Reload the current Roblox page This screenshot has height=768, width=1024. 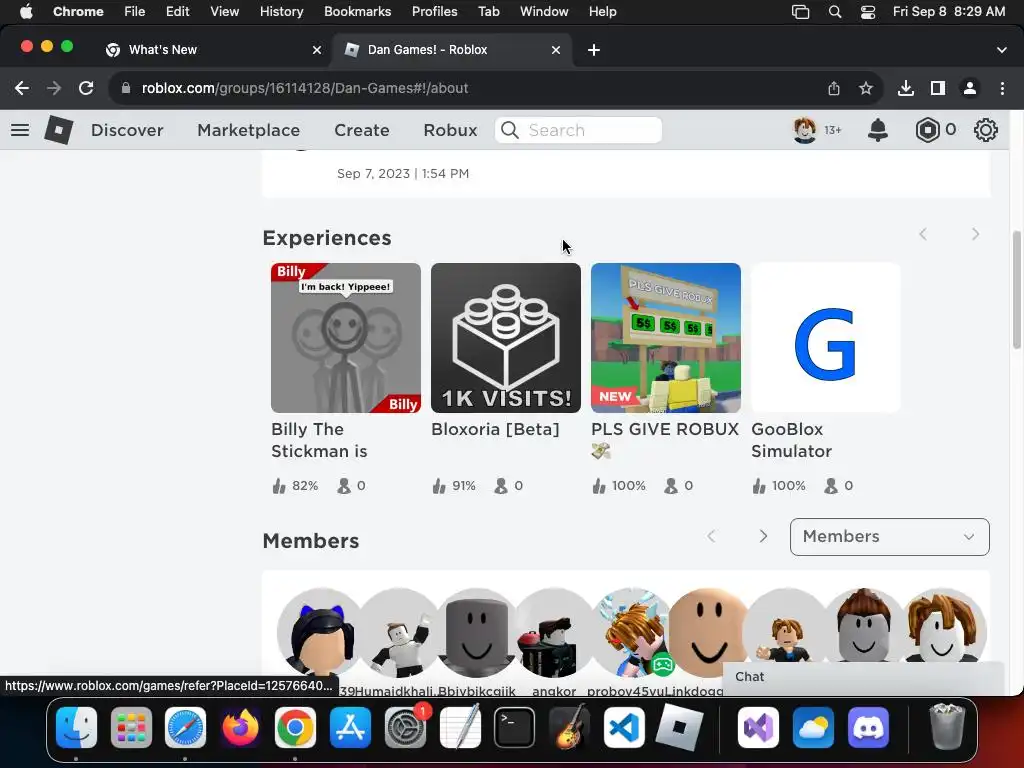click(x=86, y=88)
